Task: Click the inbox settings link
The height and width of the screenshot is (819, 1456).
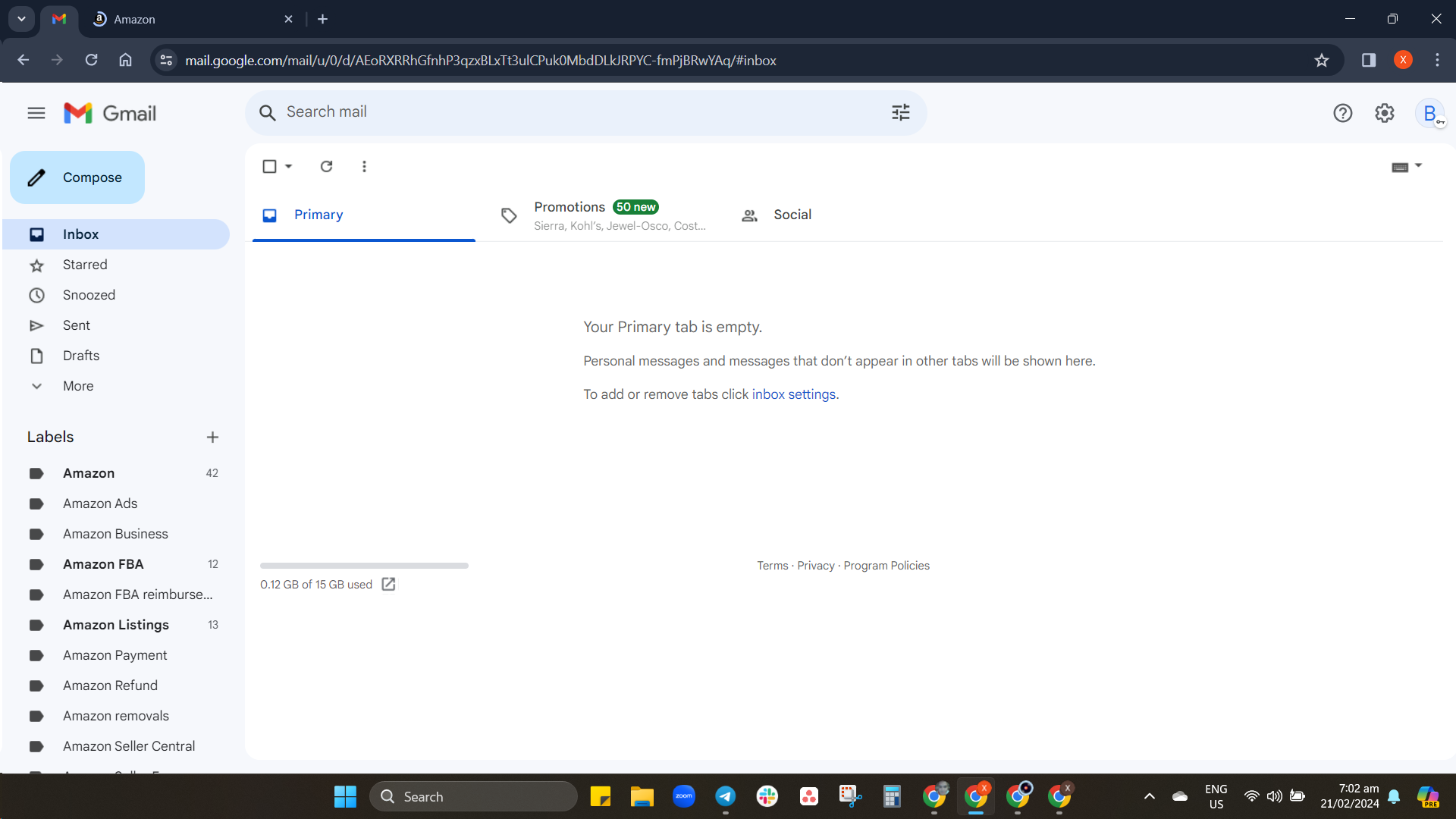Action: click(793, 394)
